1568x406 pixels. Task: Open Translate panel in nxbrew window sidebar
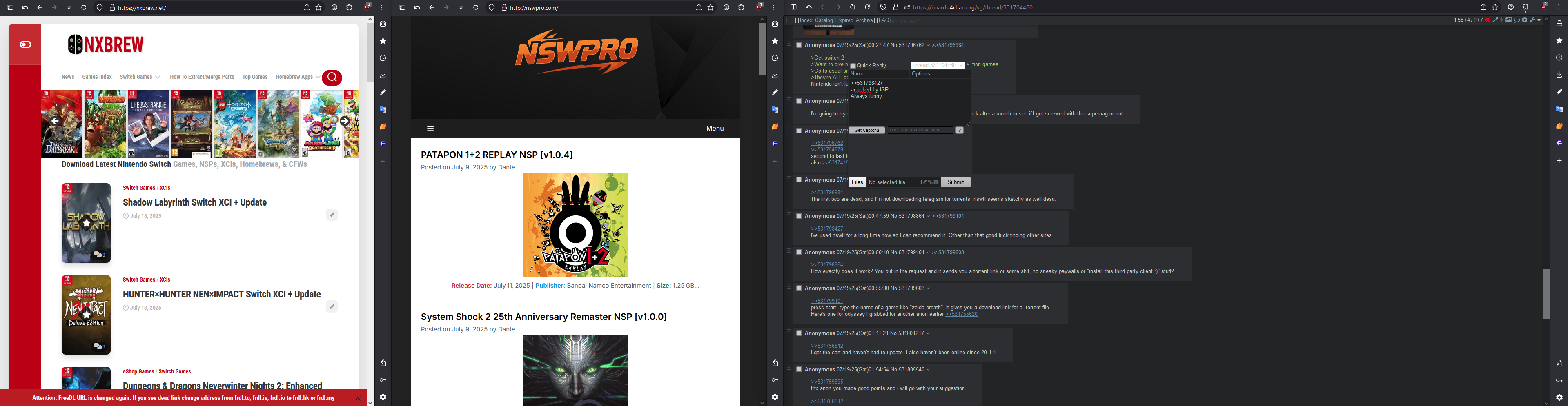click(383, 110)
